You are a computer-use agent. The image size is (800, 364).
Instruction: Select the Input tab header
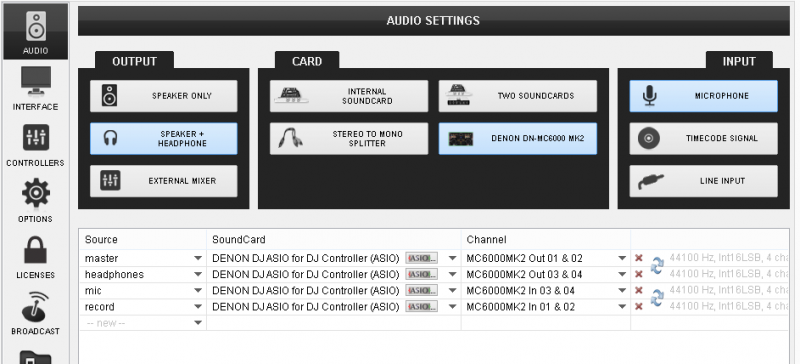point(739,61)
